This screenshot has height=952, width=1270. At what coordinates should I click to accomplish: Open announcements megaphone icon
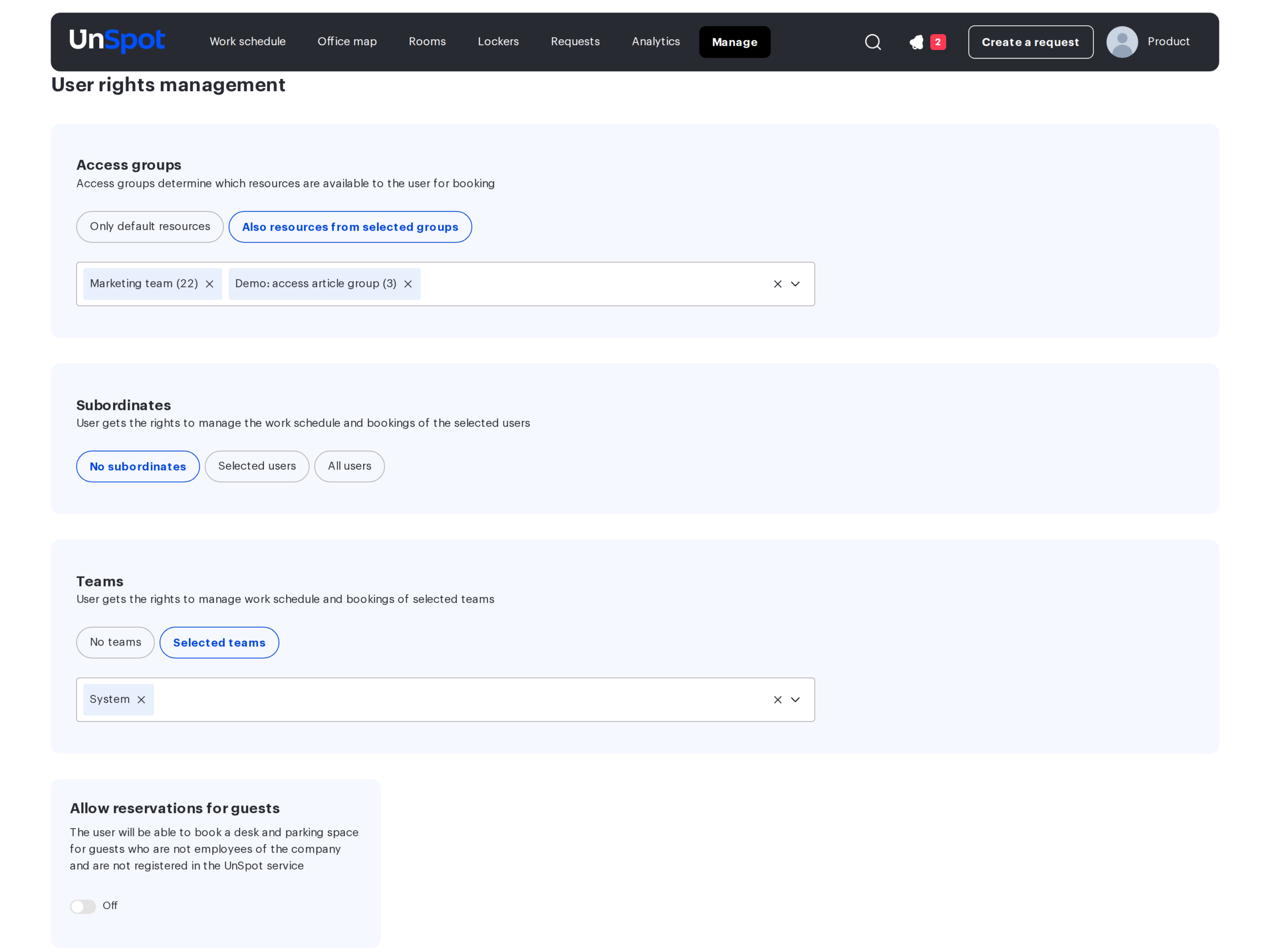click(x=916, y=42)
